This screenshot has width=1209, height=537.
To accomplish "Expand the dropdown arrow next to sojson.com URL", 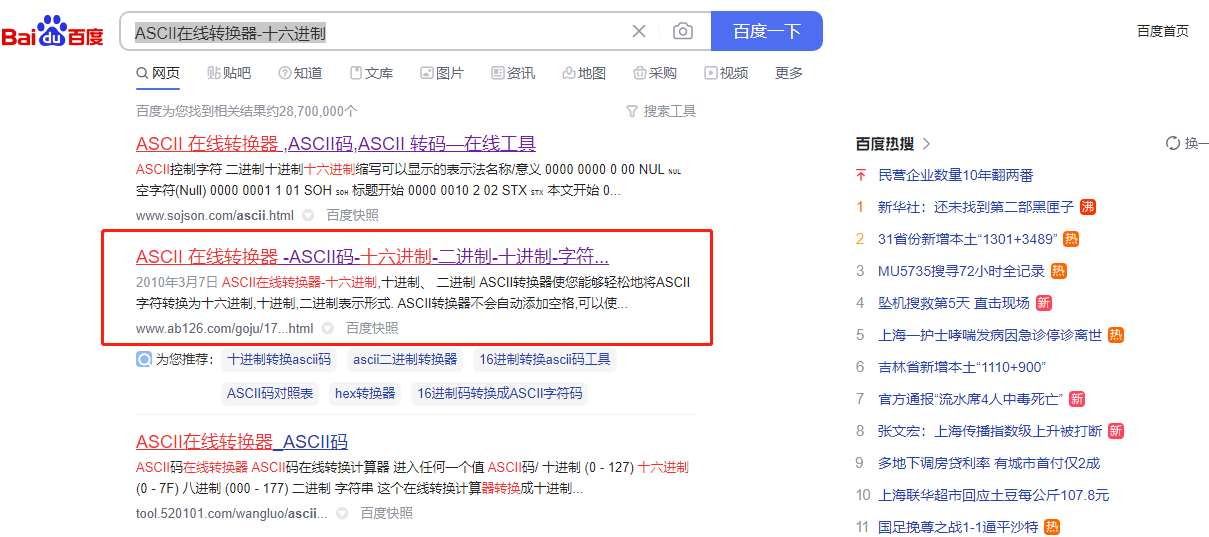I will (x=308, y=215).
